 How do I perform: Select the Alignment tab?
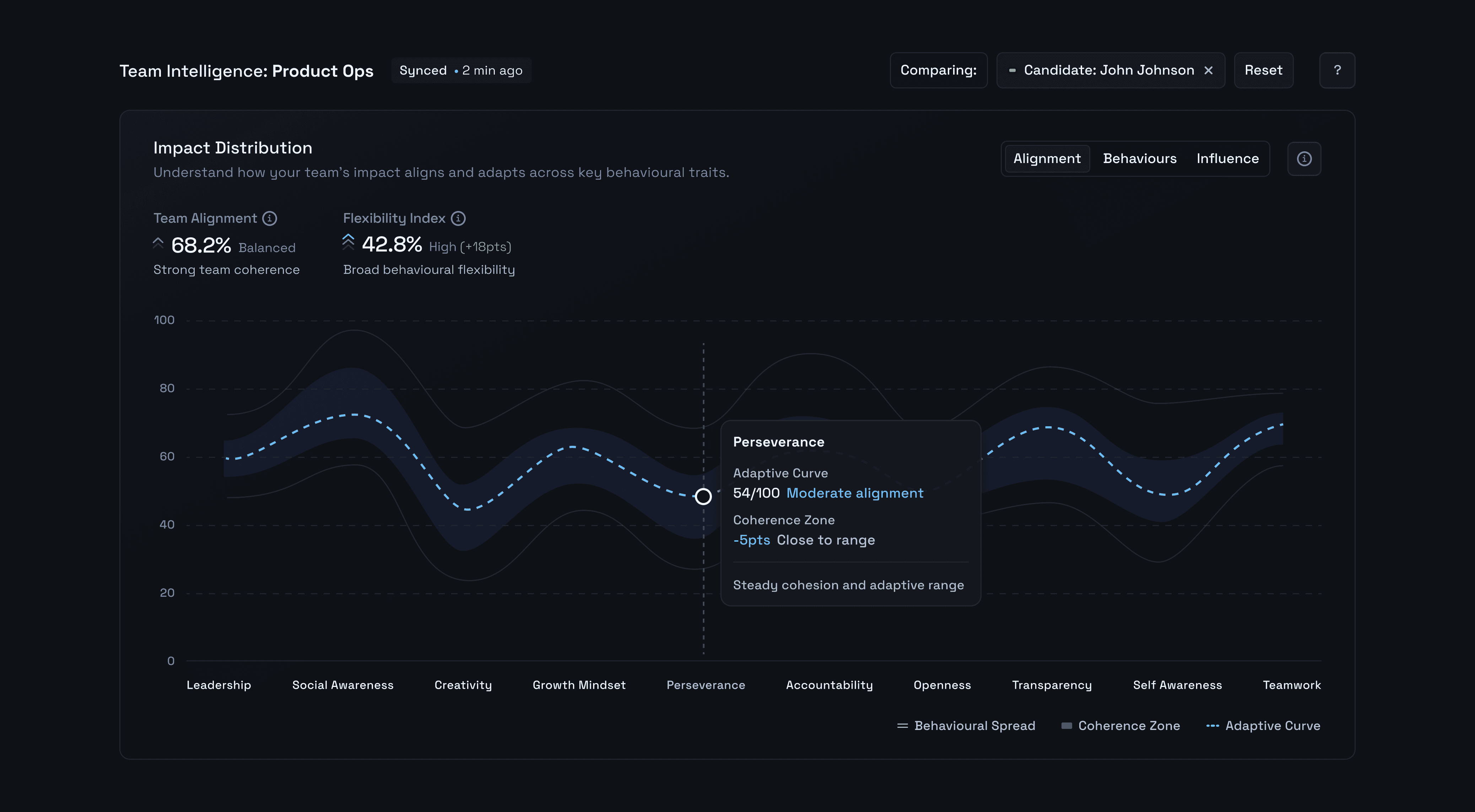pyautogui.click(x=1047, y=159)
